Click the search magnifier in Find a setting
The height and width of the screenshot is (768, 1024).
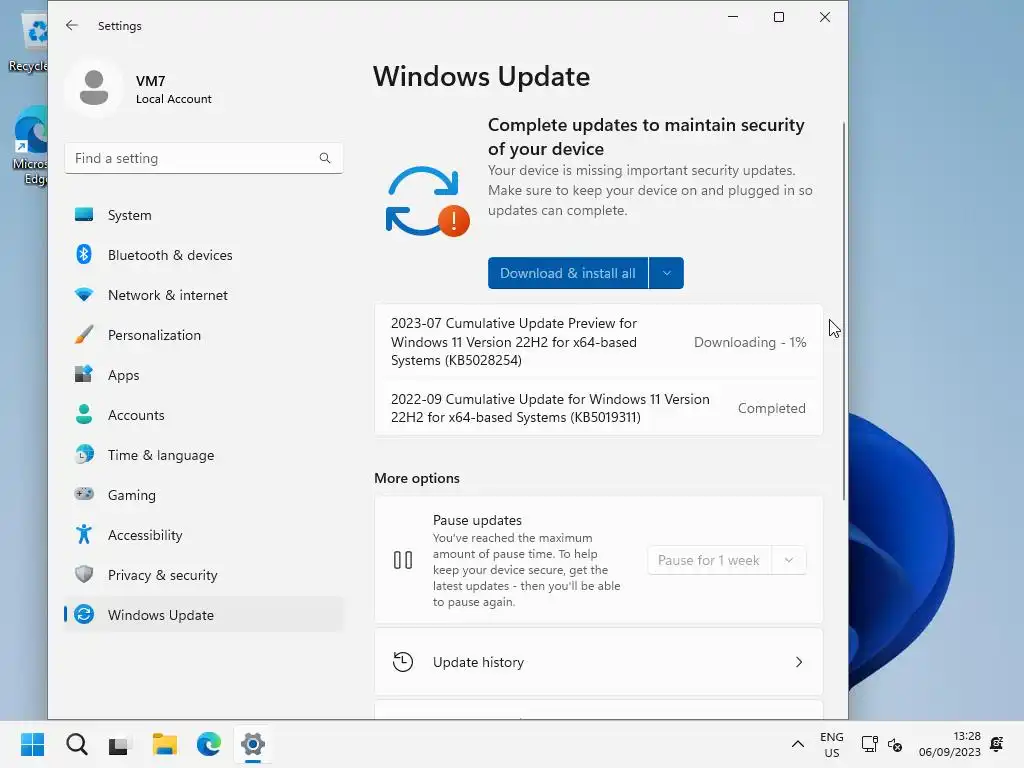[x=325, y=158]
